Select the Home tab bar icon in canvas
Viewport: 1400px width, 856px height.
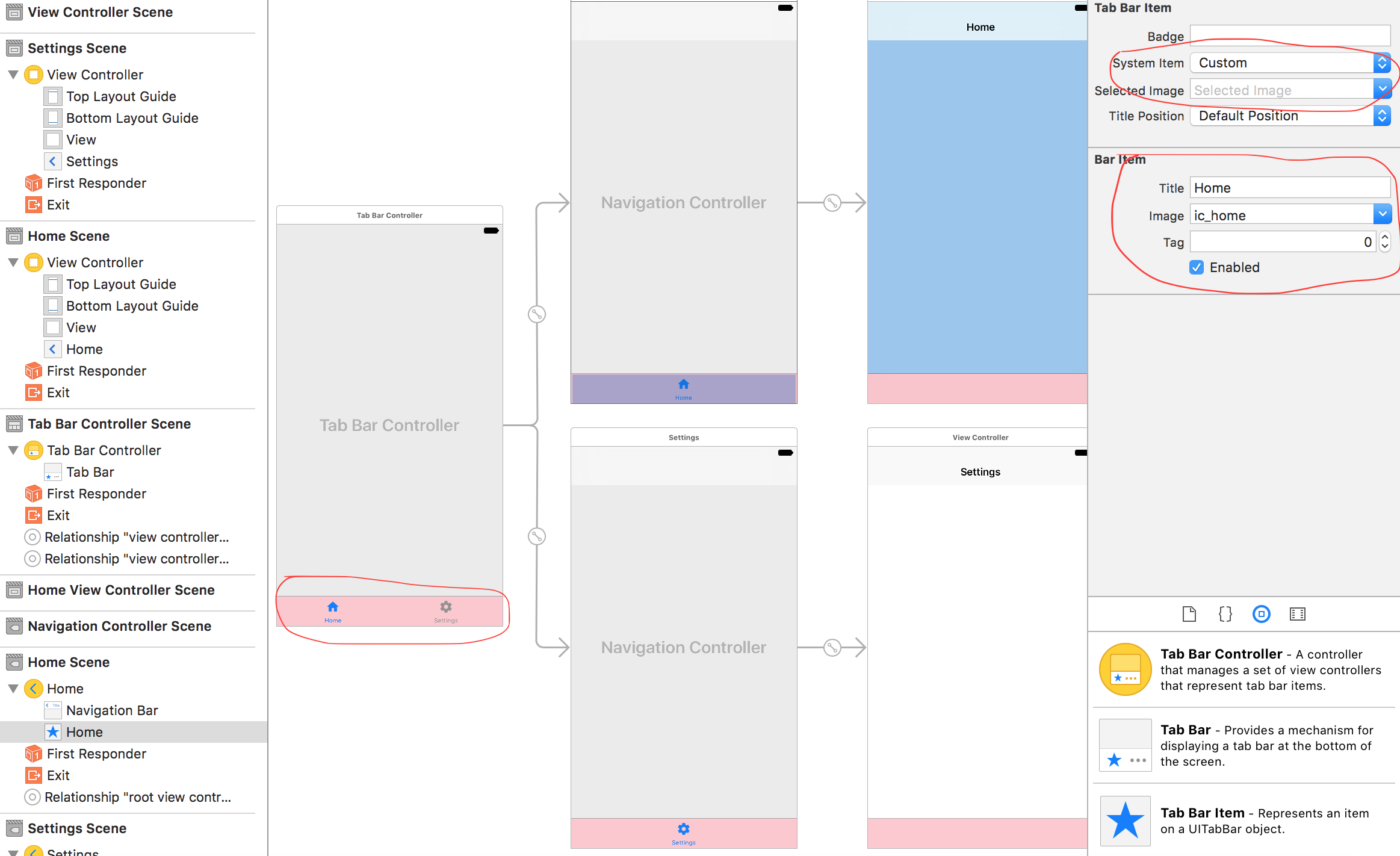[x=333, y=605]
